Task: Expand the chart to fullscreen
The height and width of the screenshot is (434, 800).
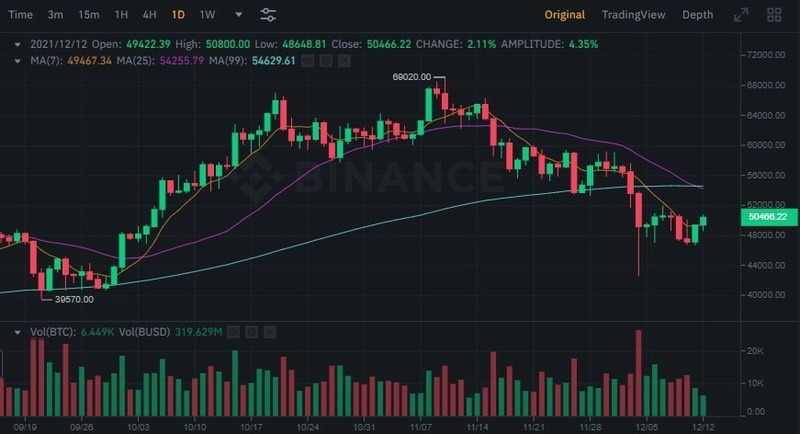Action: point(741,15)
